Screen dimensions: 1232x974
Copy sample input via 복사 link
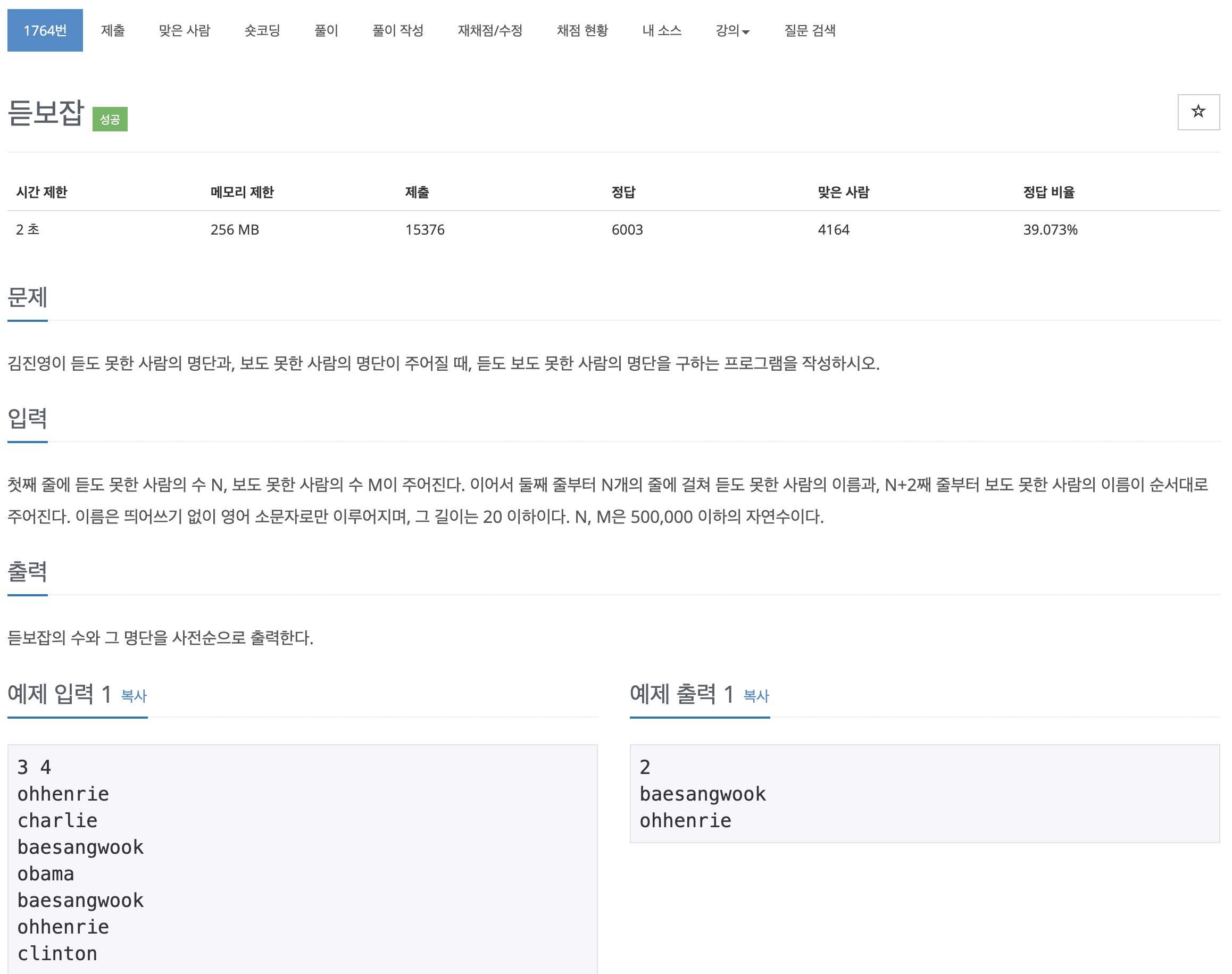click(134, 696)
